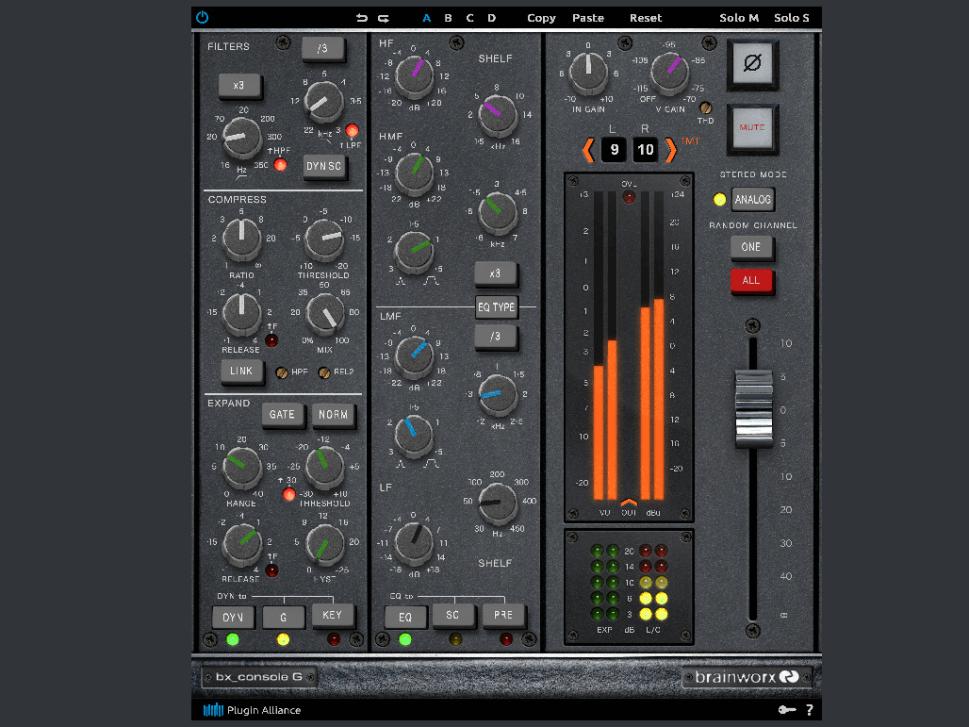969x727 pixels.
Task: Click the redo arrow icon
Action: pyautogui.click(x=382, y=17)
